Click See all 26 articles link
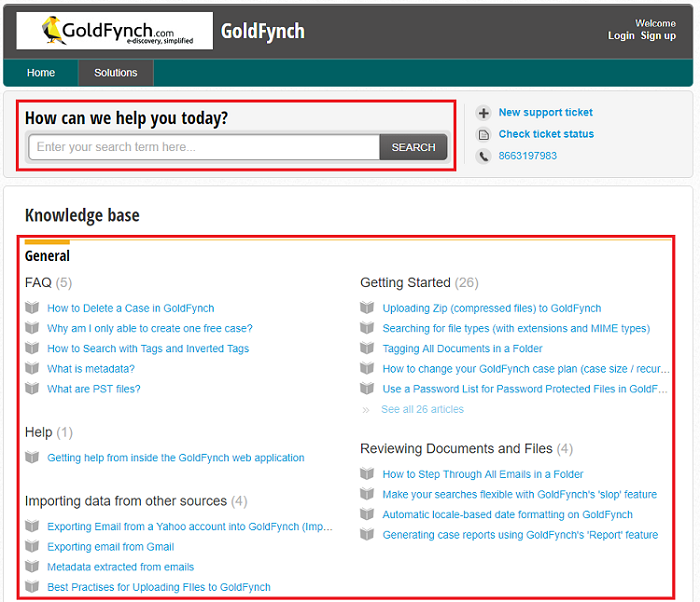 422,409
